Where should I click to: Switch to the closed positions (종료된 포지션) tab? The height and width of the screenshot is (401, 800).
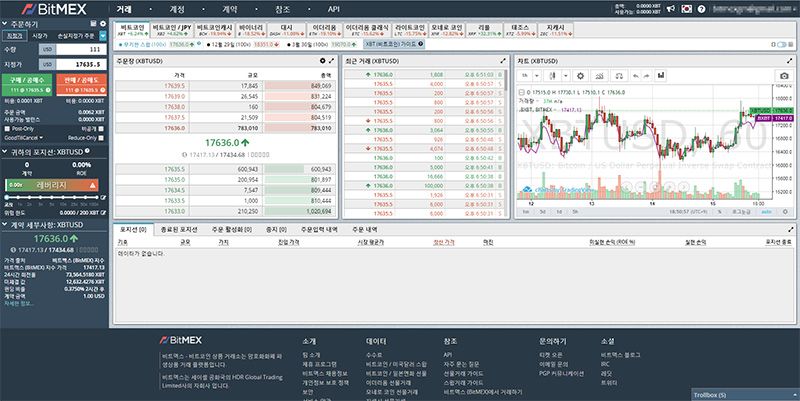(x=179, y=230)
